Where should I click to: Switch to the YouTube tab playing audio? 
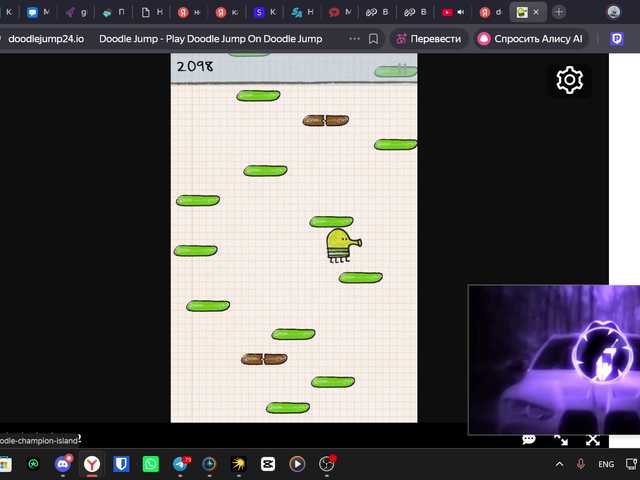pos(453,12)
